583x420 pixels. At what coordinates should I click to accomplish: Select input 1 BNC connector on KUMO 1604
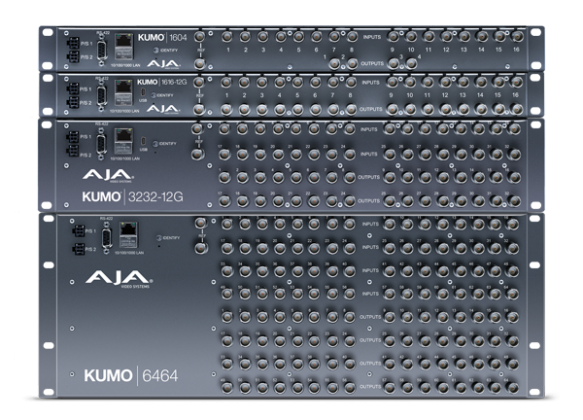click(227, 37)
